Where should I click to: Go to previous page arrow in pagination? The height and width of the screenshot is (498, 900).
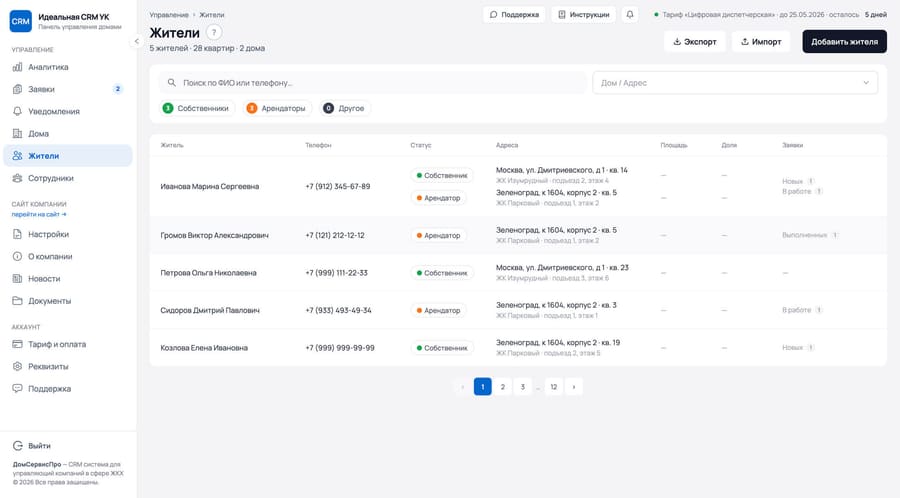tap(463, 387)
